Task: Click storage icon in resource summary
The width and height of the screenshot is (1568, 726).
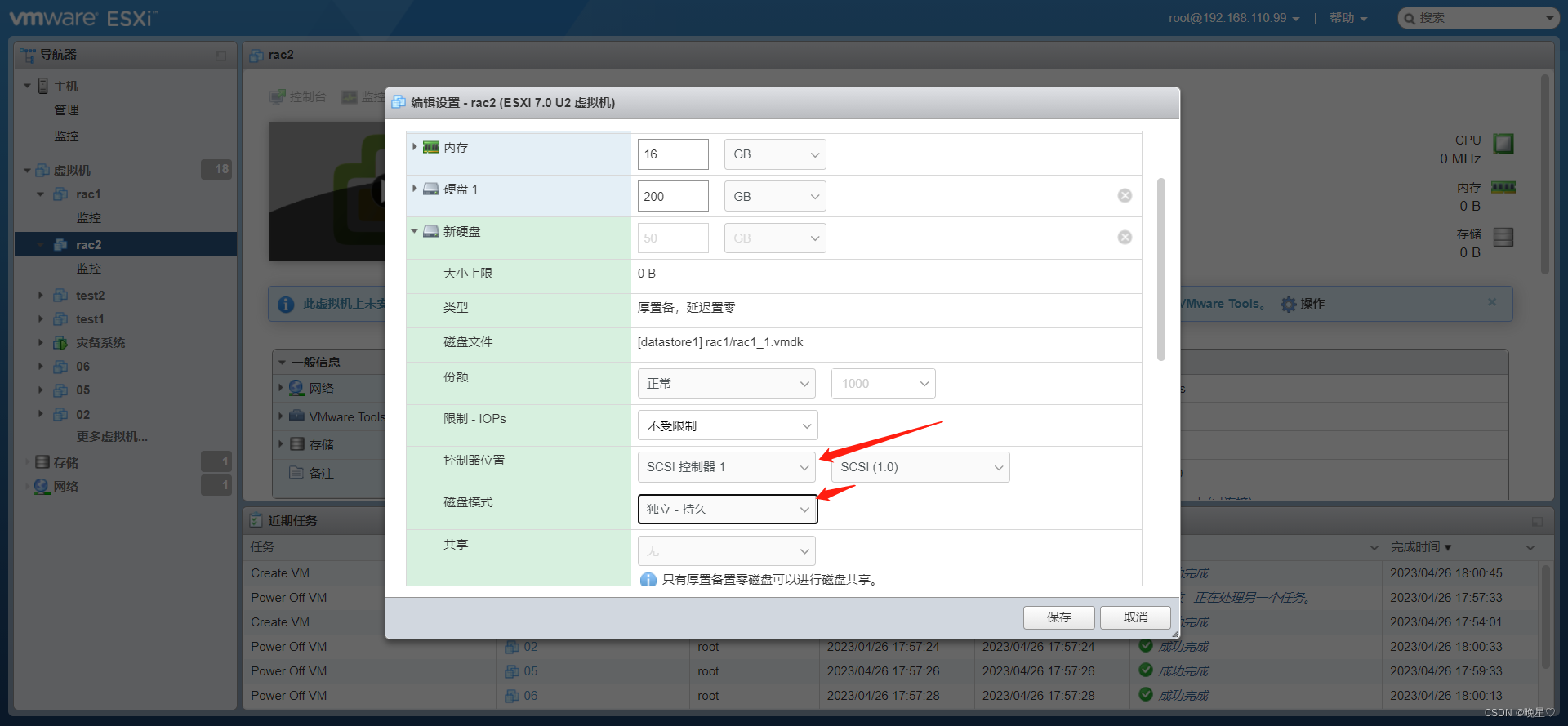Action: (x=1503, y=237)
